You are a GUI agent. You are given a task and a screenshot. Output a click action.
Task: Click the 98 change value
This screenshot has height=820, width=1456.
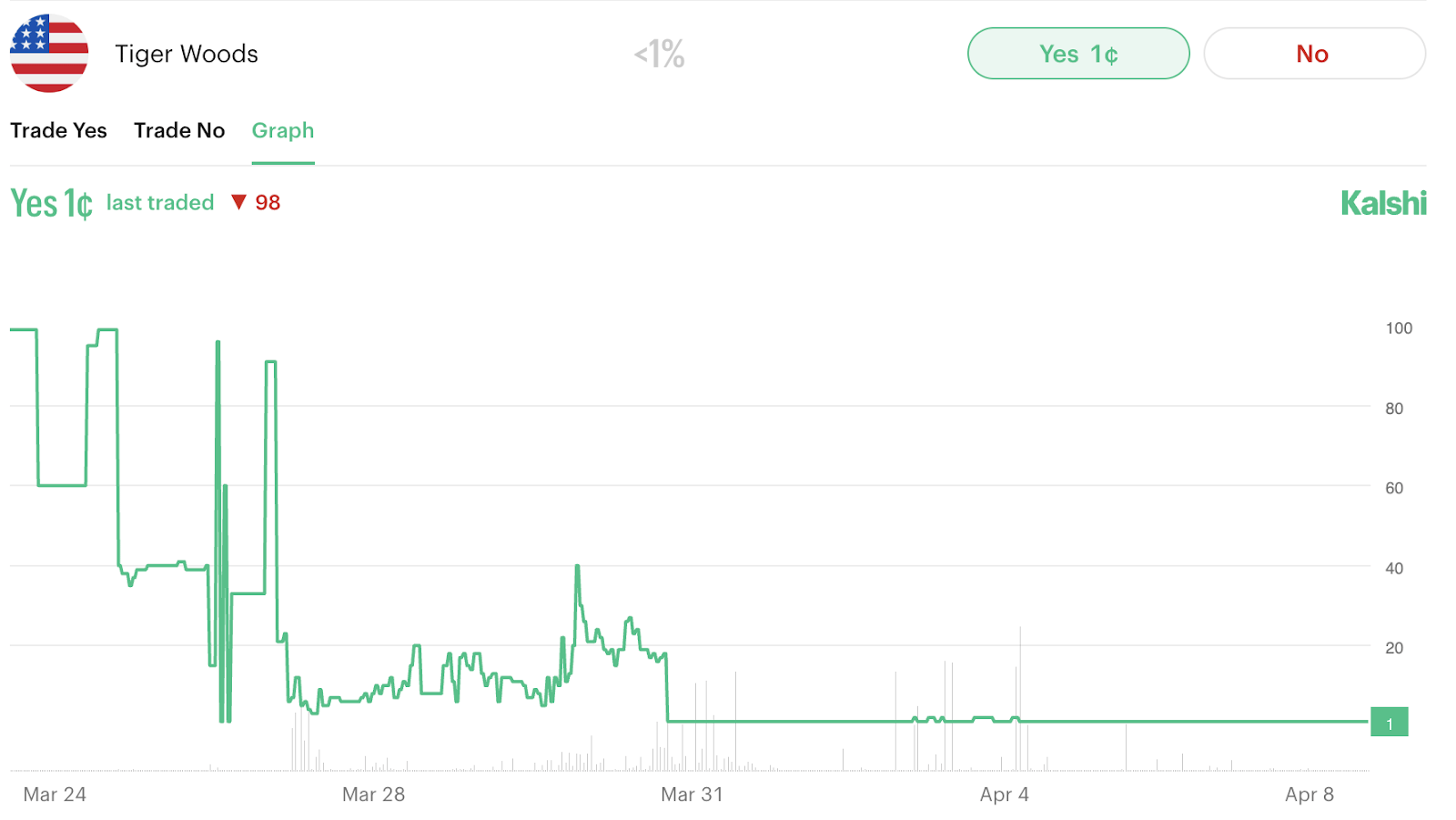[268, 203]
